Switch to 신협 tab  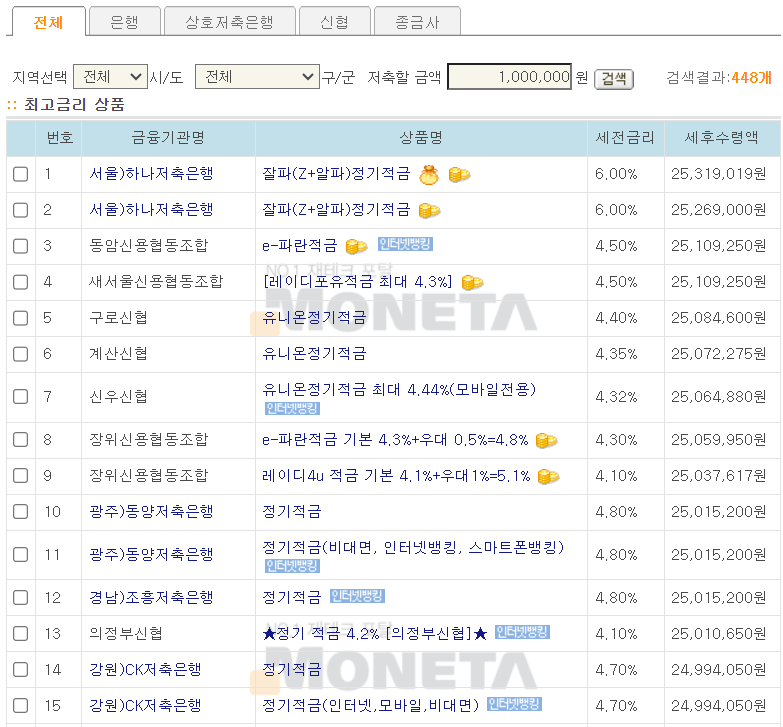click(335, 22)
